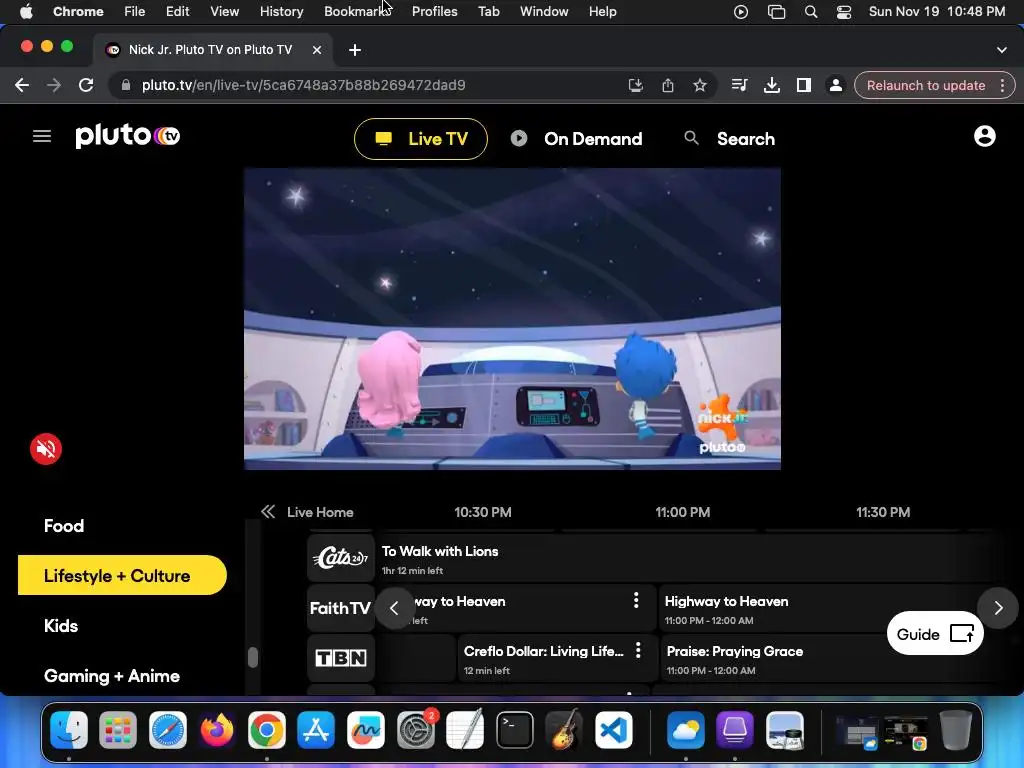Open Spotlight search in menu bar
This screenshot has width=1024, height=768.
coord(810,12)
